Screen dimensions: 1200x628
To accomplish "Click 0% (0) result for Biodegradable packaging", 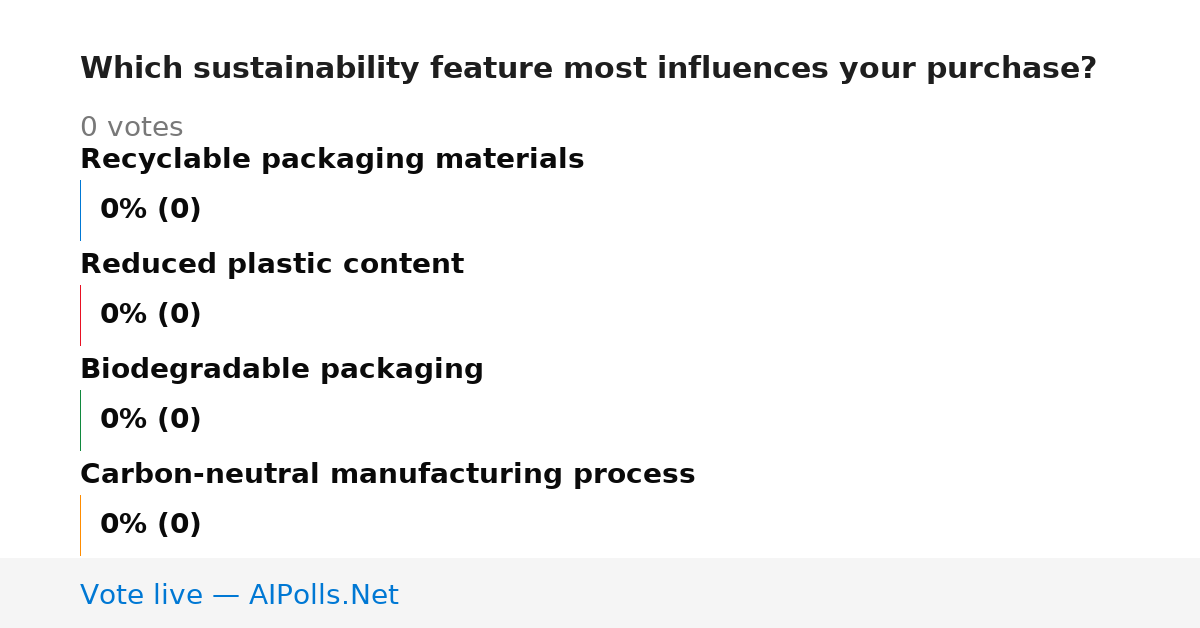I will (x=151, y=420).
